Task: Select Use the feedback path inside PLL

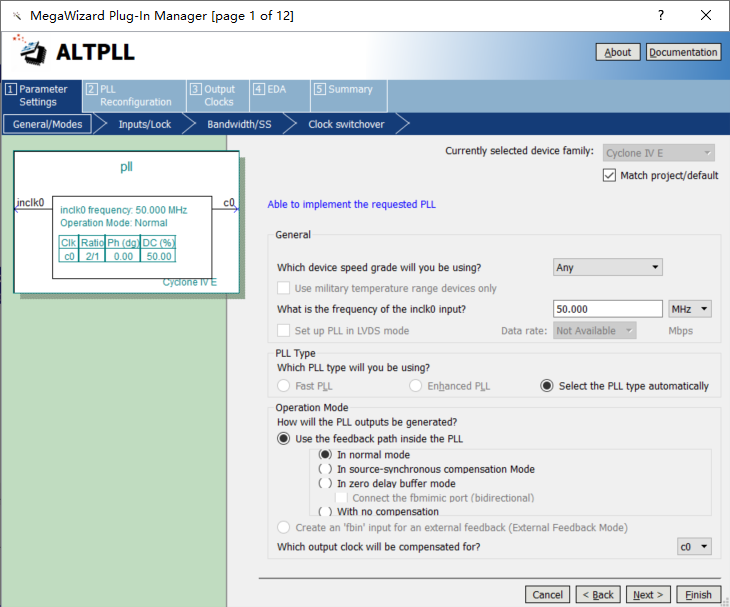Action: [x=284, y=438]
